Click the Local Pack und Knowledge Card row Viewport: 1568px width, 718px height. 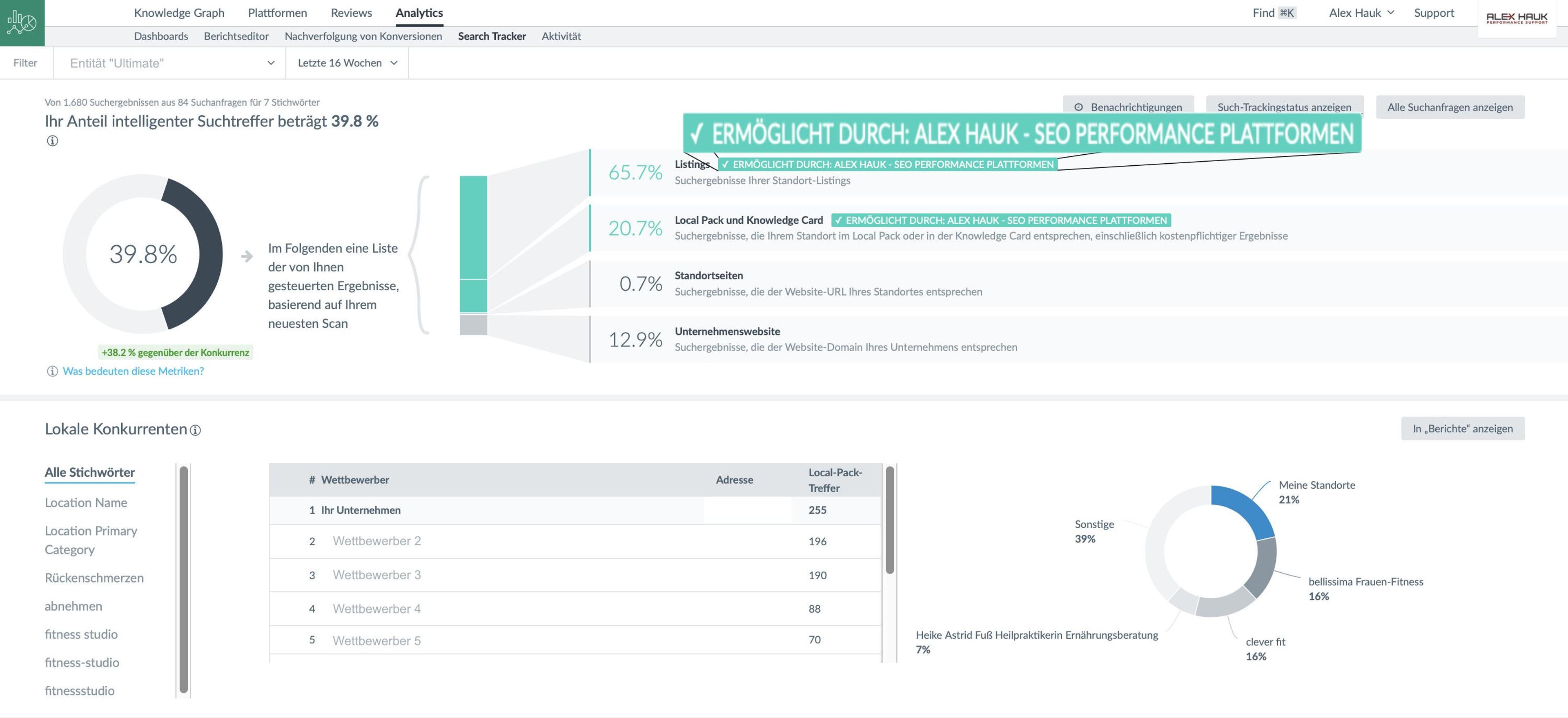1078,228
